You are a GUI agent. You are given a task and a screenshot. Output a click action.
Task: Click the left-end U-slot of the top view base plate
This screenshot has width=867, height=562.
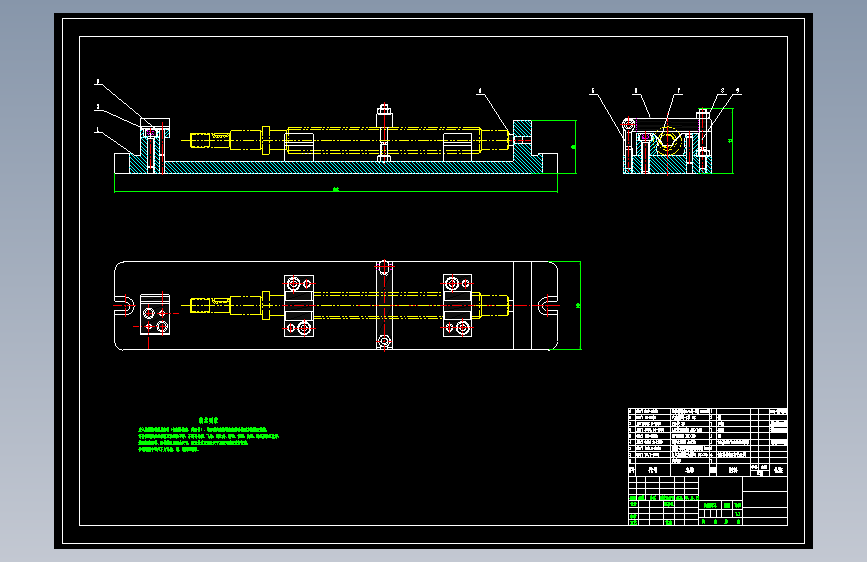(x=124, y=305)
